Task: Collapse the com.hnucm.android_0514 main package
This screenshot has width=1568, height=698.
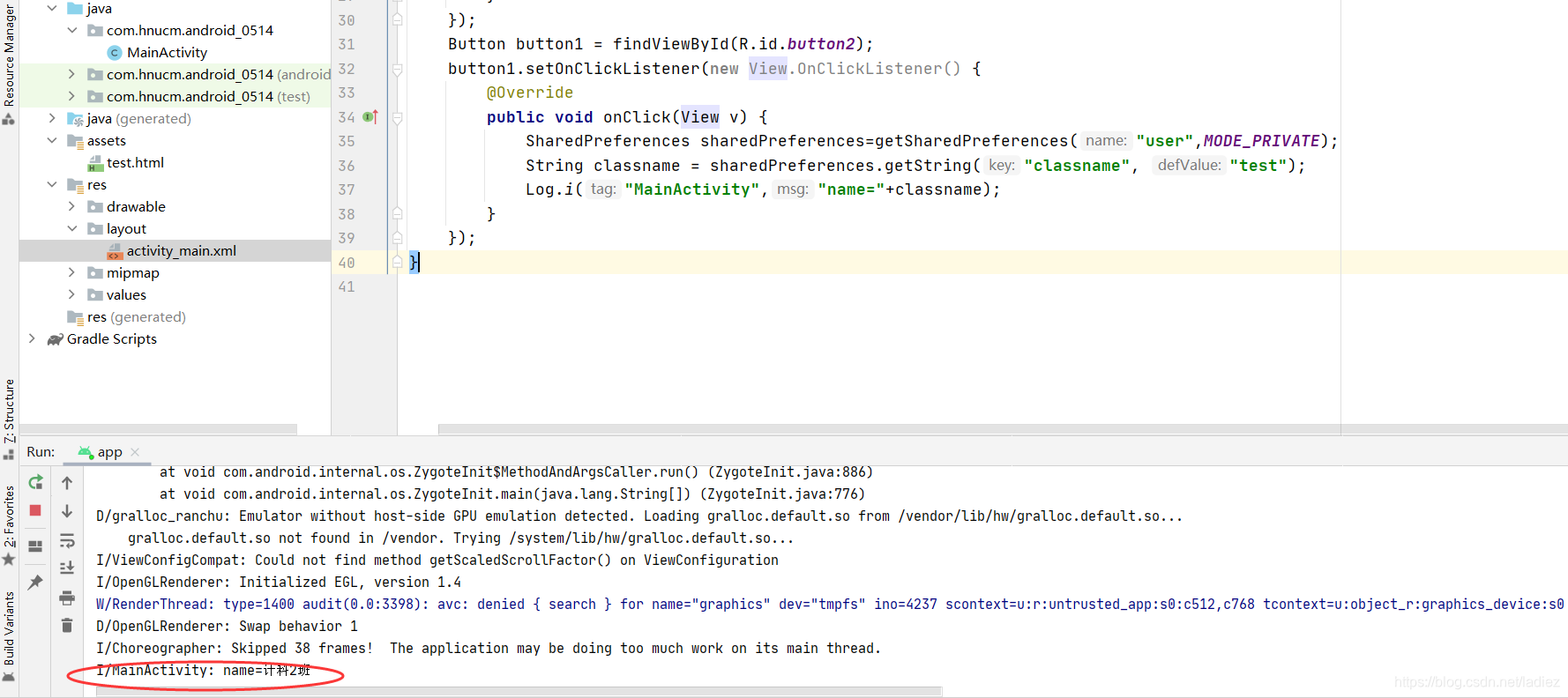Action: tap(72, 30)
